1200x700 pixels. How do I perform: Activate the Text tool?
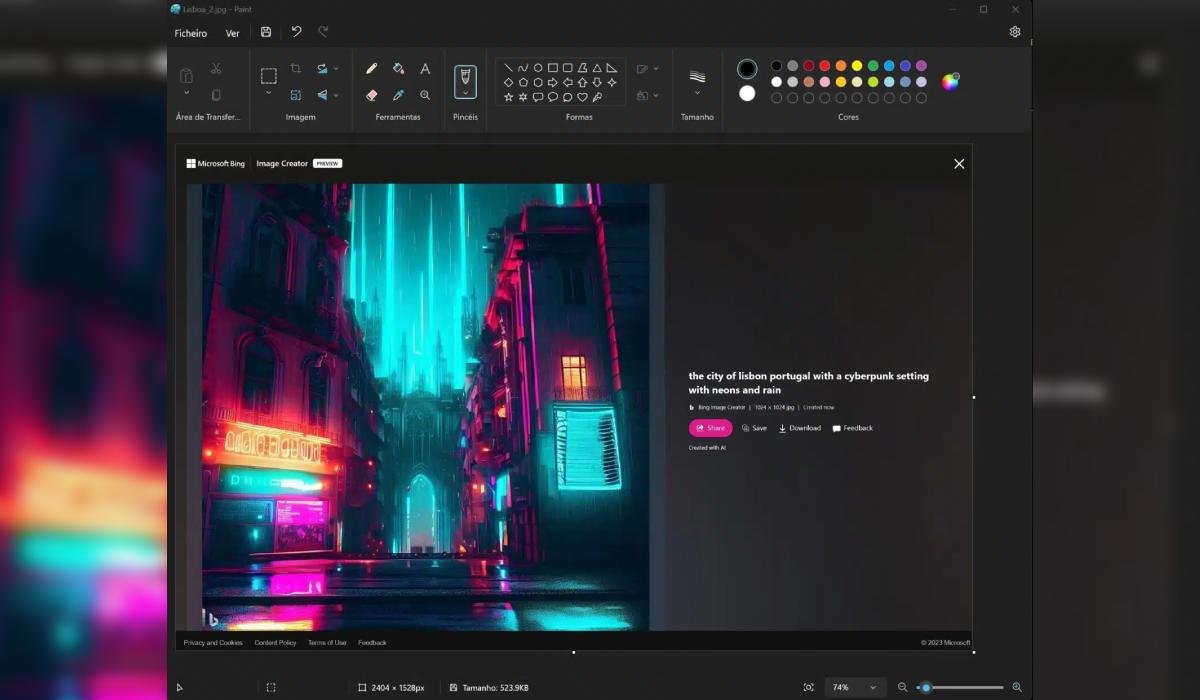point(424,68)
